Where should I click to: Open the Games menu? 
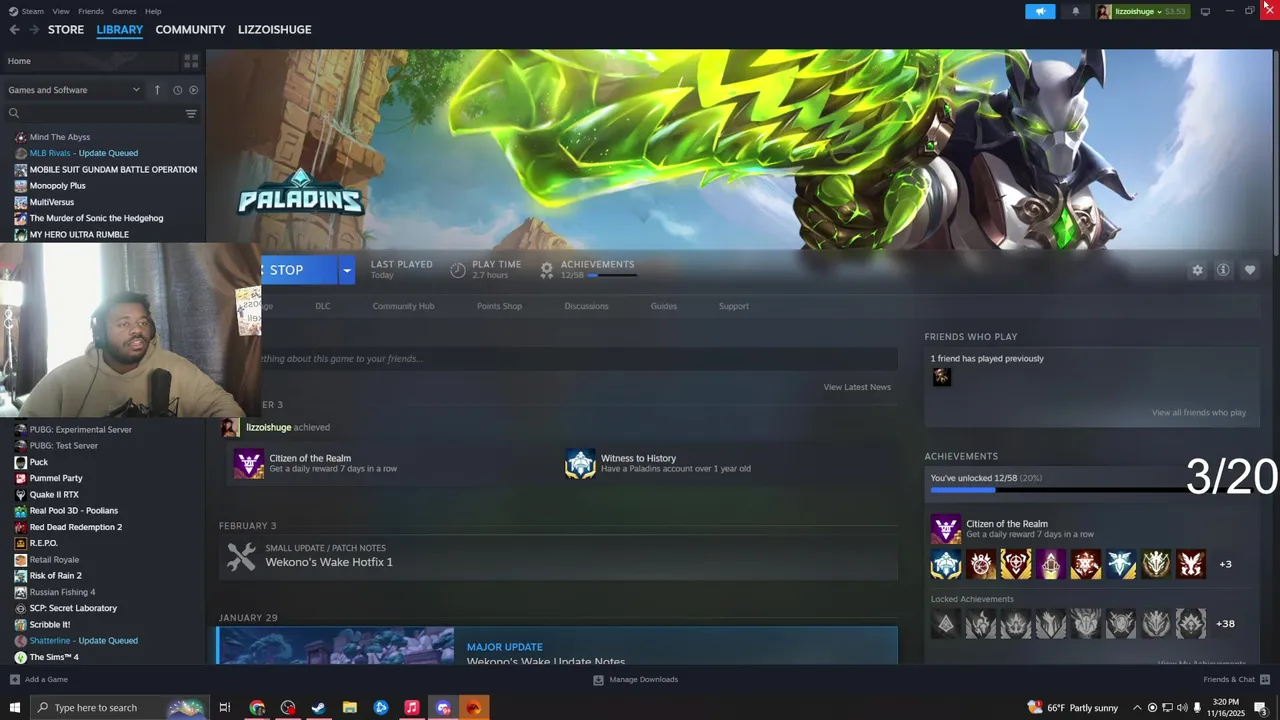pyautogui.click(x=124, y=11)
